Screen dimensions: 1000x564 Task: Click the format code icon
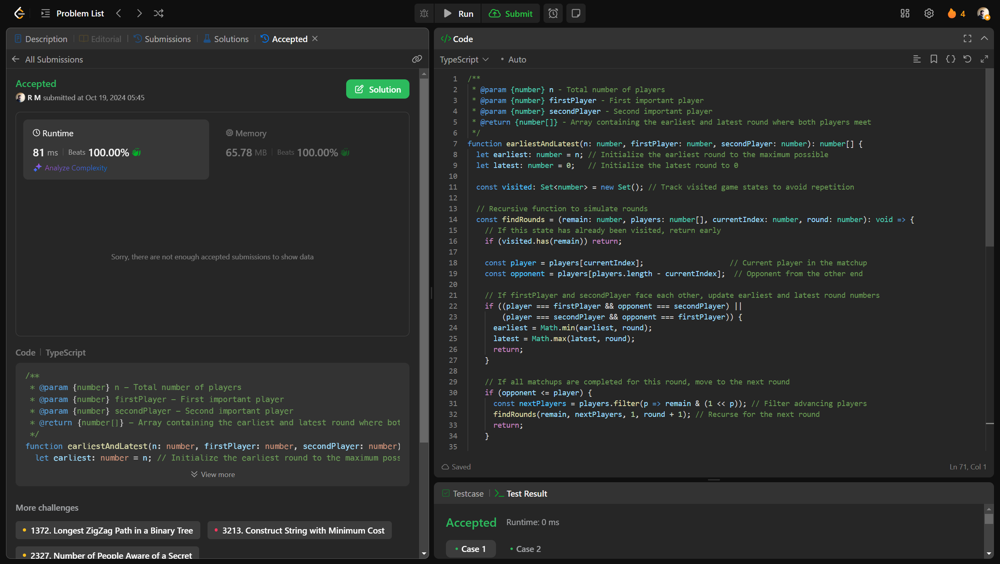(x=916, y=59)
